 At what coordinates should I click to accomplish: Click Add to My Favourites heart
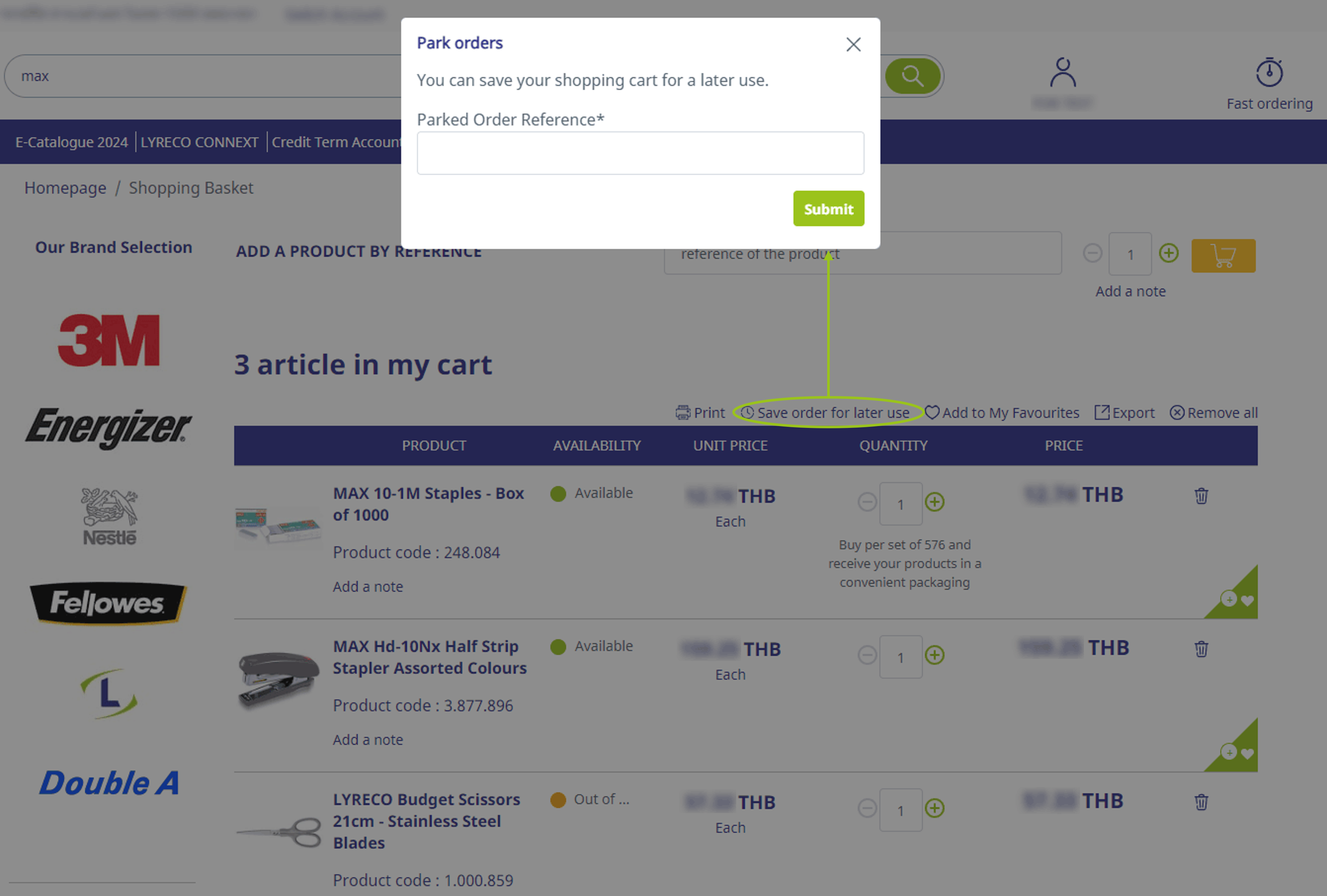tap(1002, 413)
